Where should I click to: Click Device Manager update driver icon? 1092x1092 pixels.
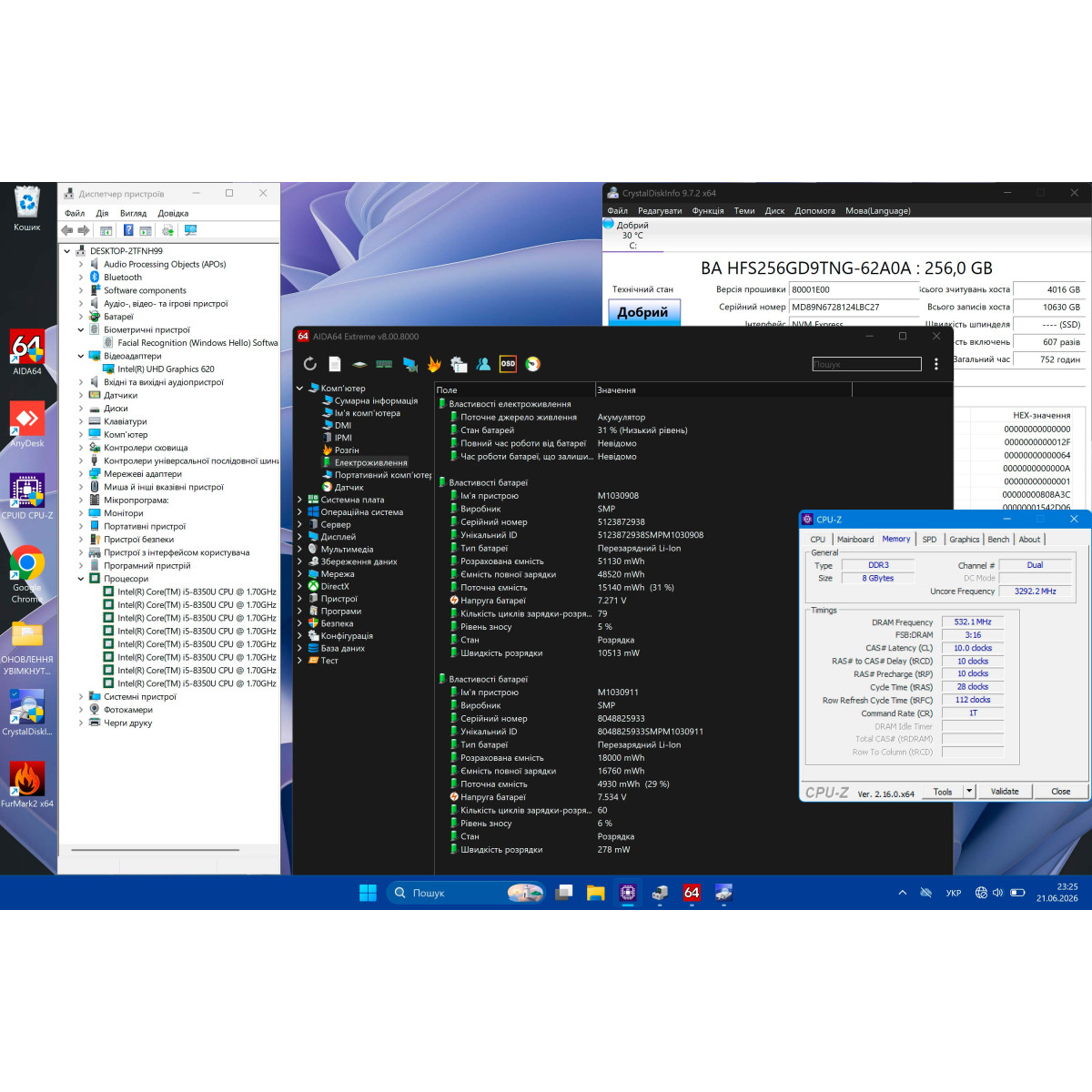click(167, 230)
